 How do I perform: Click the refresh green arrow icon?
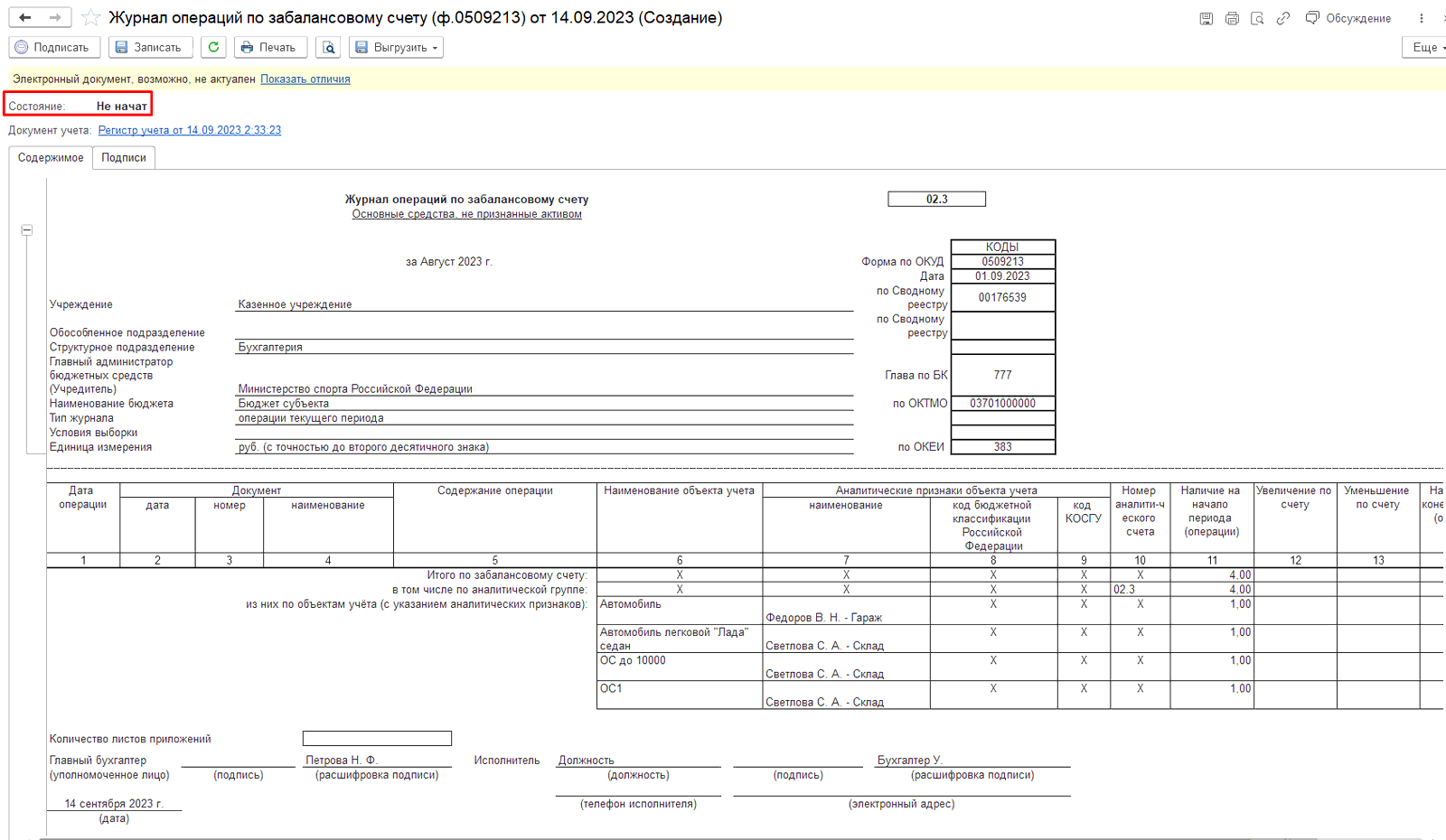(x=213, y=47)
